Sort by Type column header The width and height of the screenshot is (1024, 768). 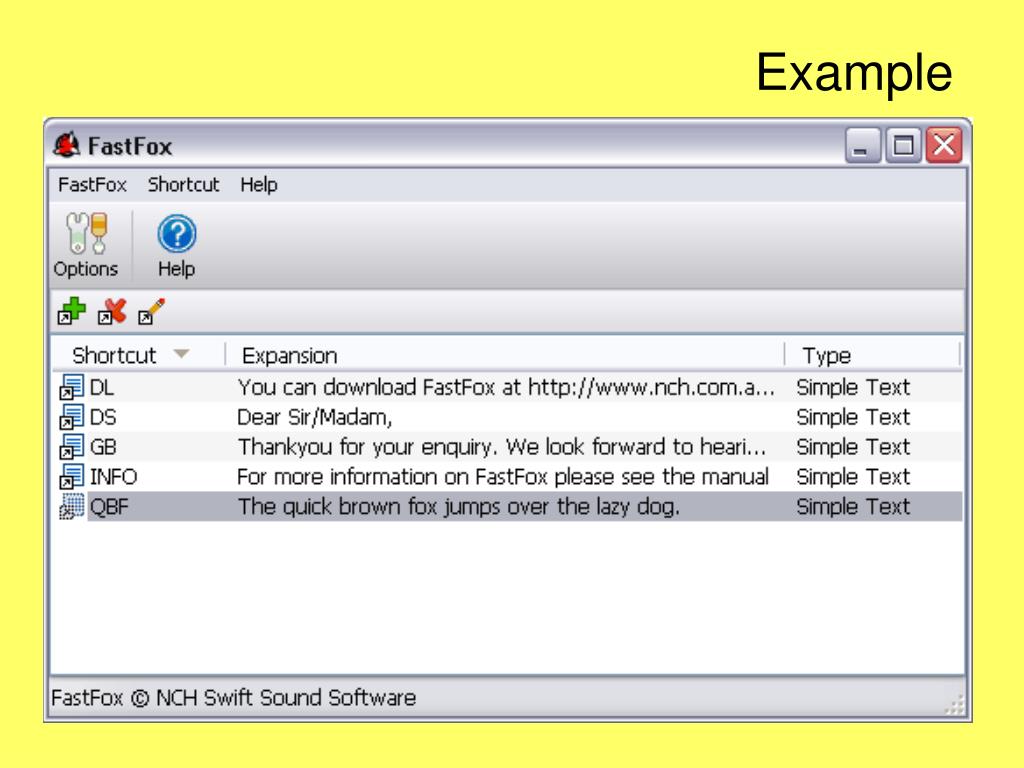coord(872,355)
